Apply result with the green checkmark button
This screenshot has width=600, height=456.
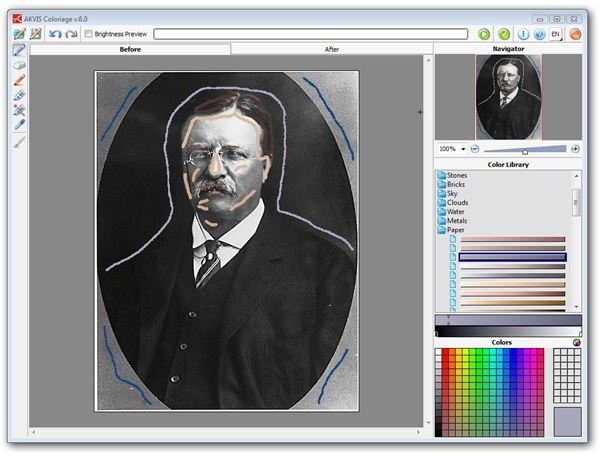pos(504,34)
